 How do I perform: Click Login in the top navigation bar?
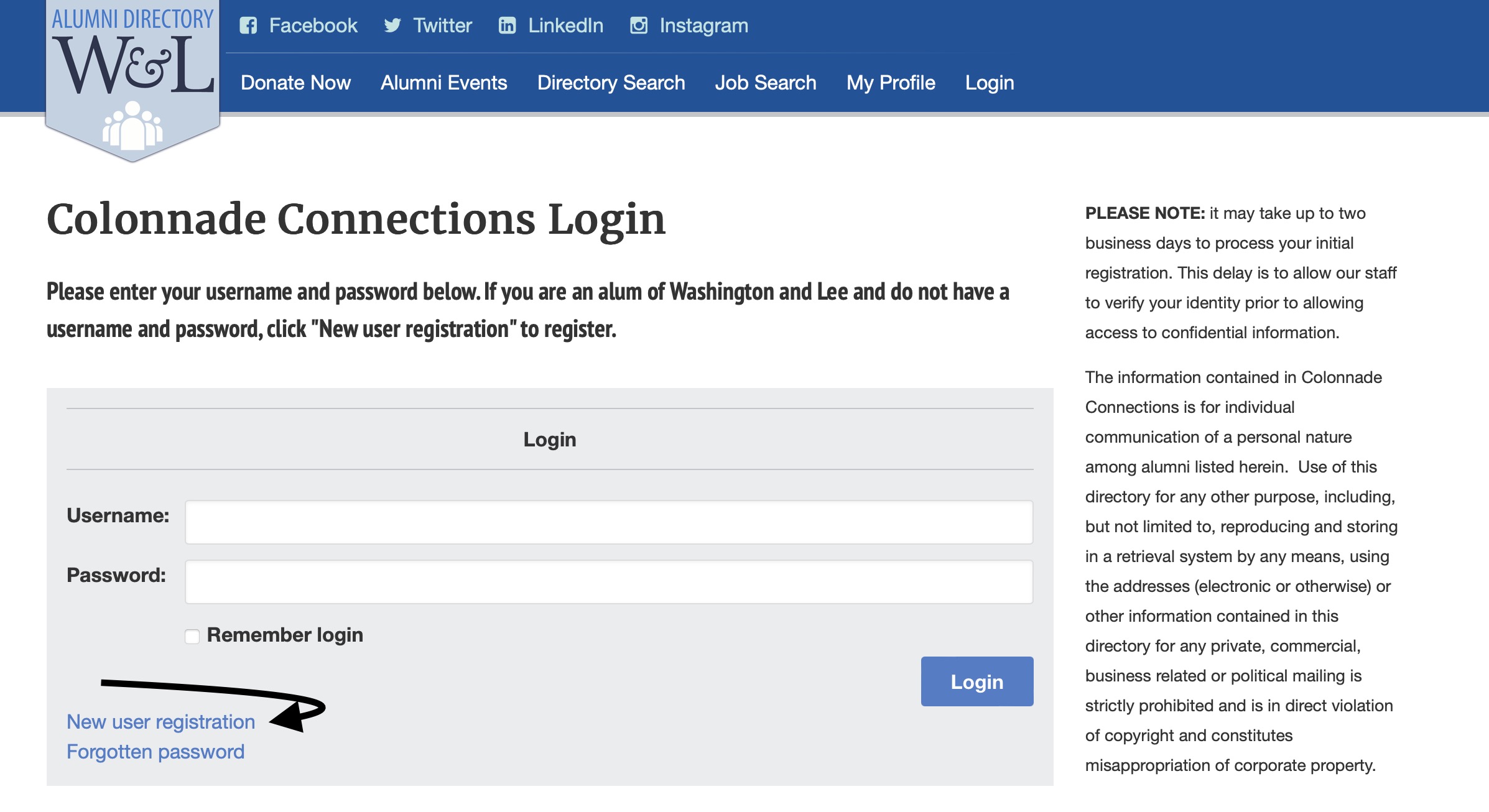990,83
